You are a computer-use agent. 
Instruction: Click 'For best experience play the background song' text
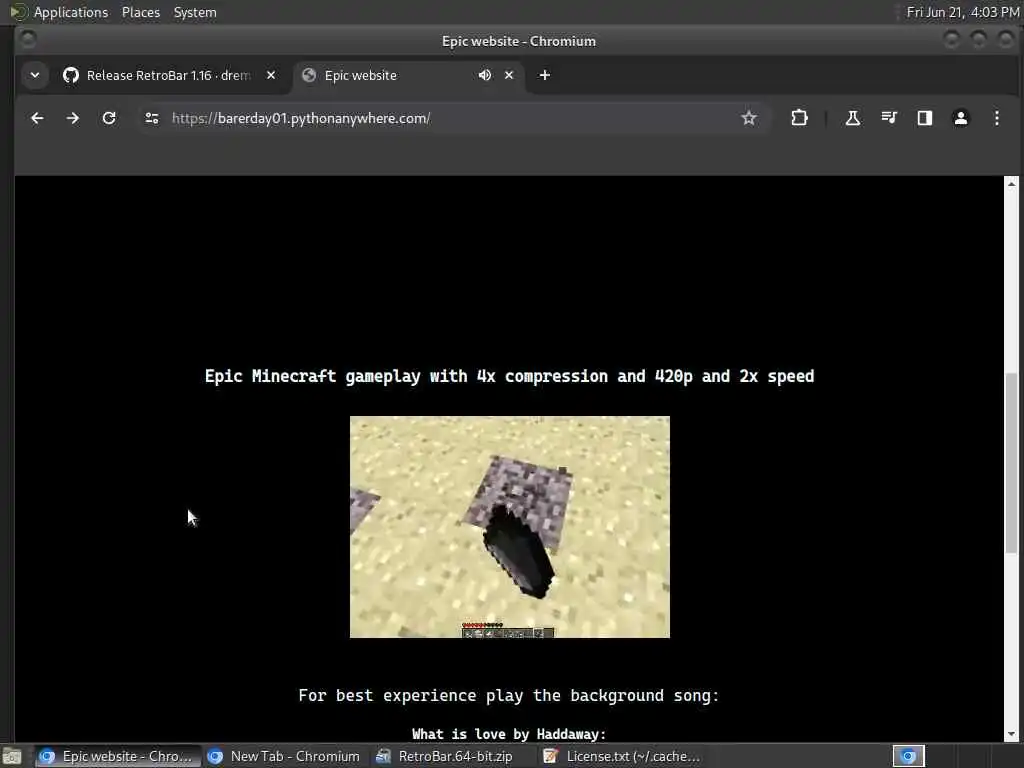point(509,696)
